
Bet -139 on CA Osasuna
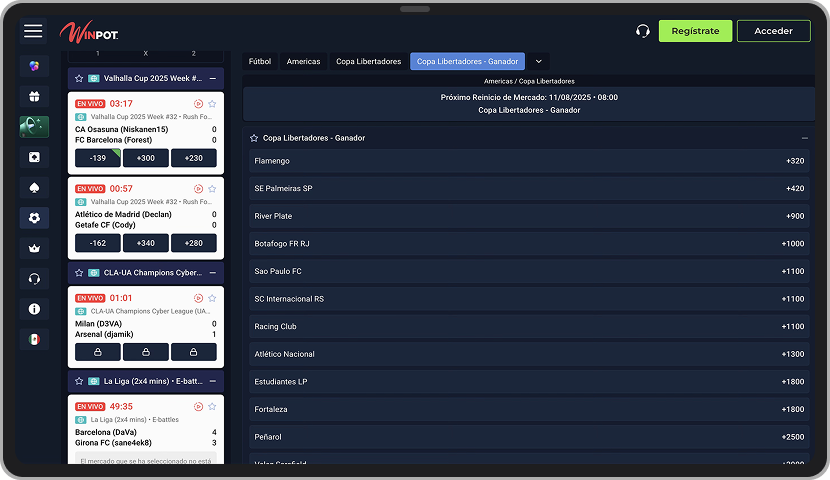click(98, 158)
